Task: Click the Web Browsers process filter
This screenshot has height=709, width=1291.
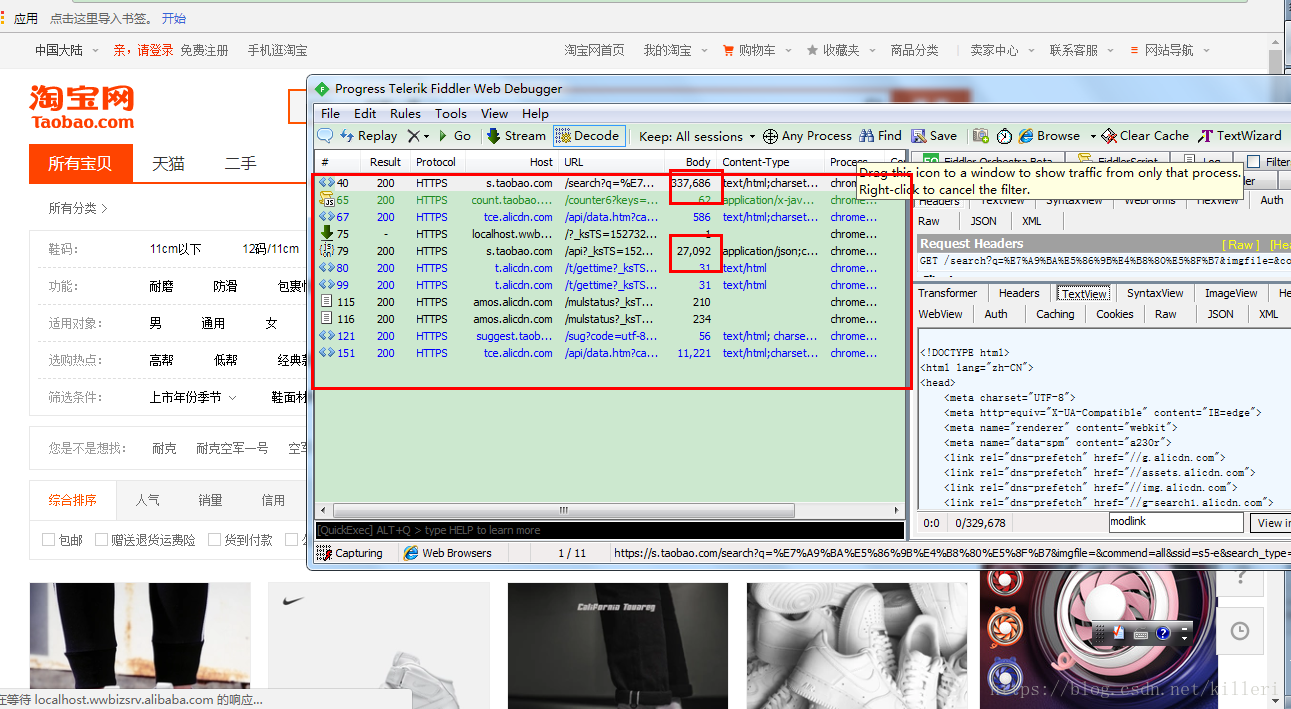Action: point(448,553)
